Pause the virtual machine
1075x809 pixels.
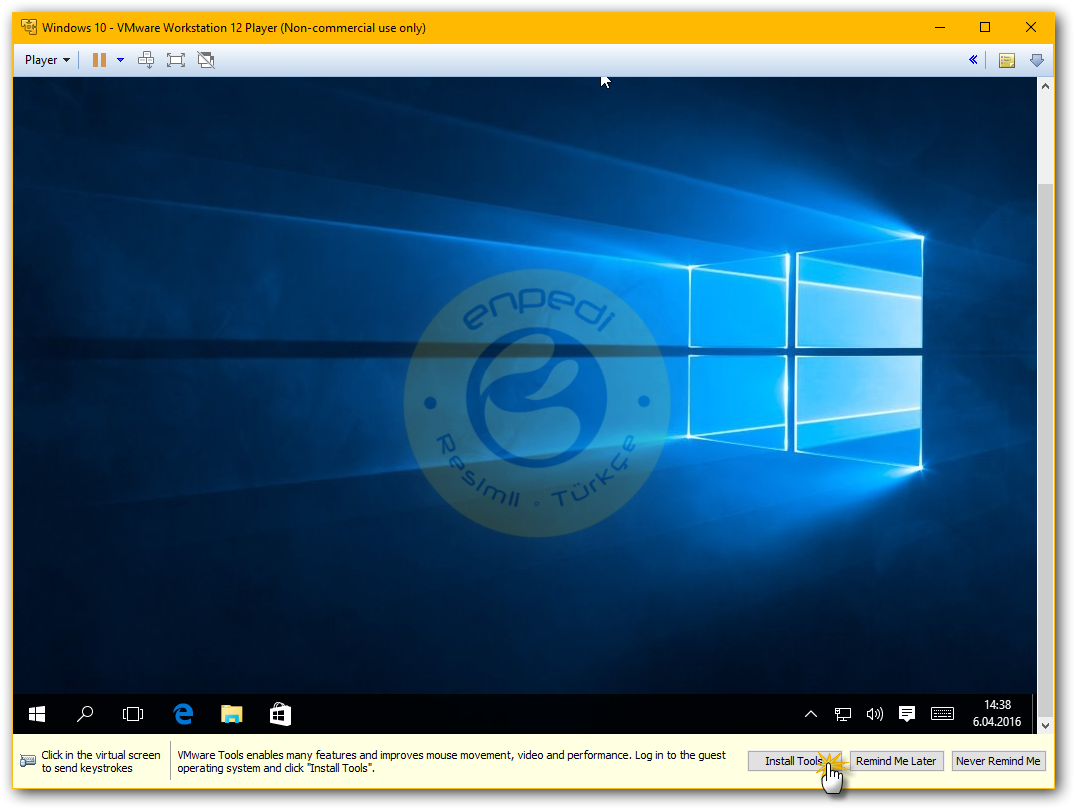pos(99,60)
